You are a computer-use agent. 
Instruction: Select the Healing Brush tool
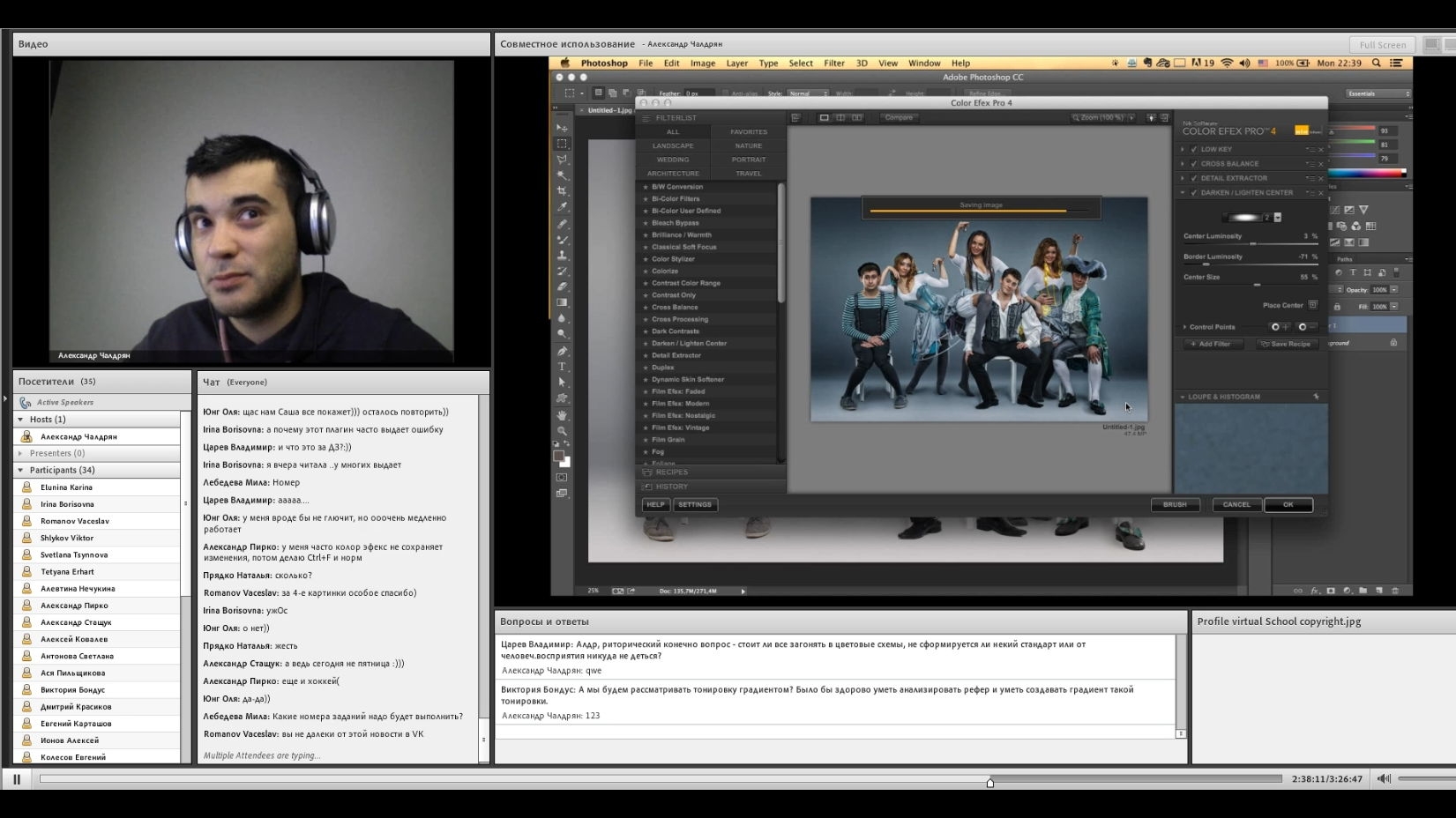(562, 224)
